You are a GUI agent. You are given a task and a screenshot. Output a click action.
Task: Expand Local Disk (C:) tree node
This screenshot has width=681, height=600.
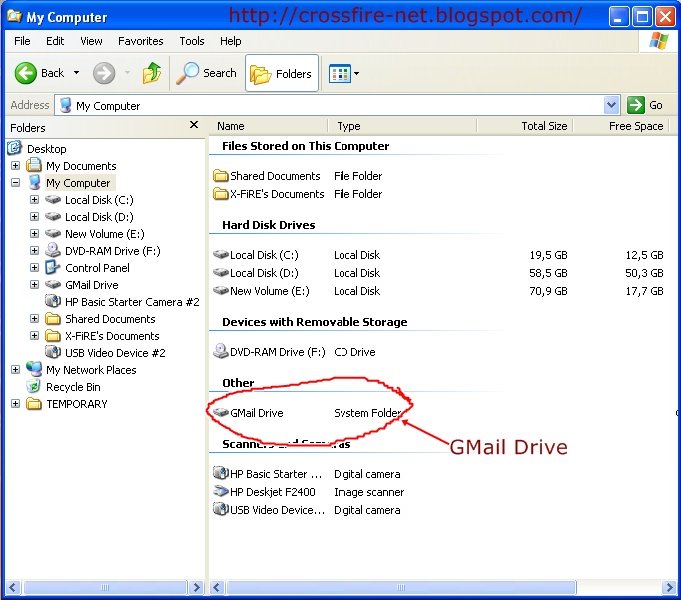click(34, 199)
